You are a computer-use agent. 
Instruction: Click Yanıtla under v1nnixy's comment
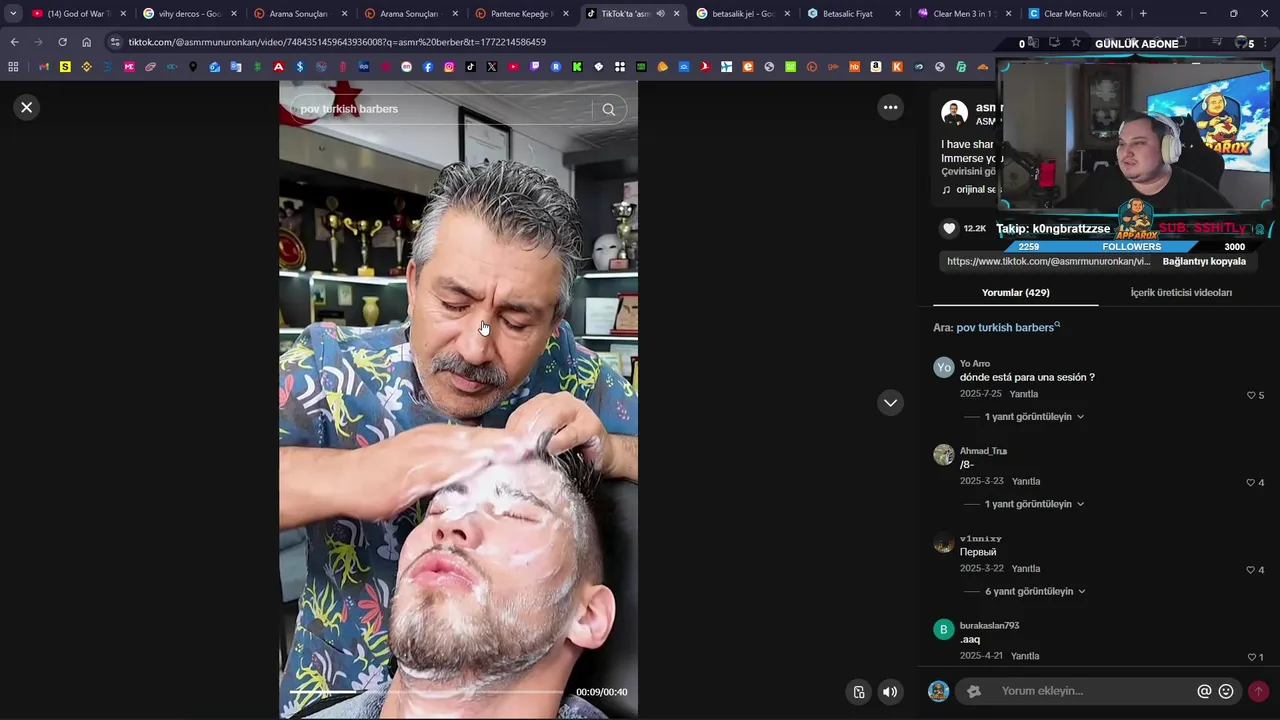tap(1026, 569)
